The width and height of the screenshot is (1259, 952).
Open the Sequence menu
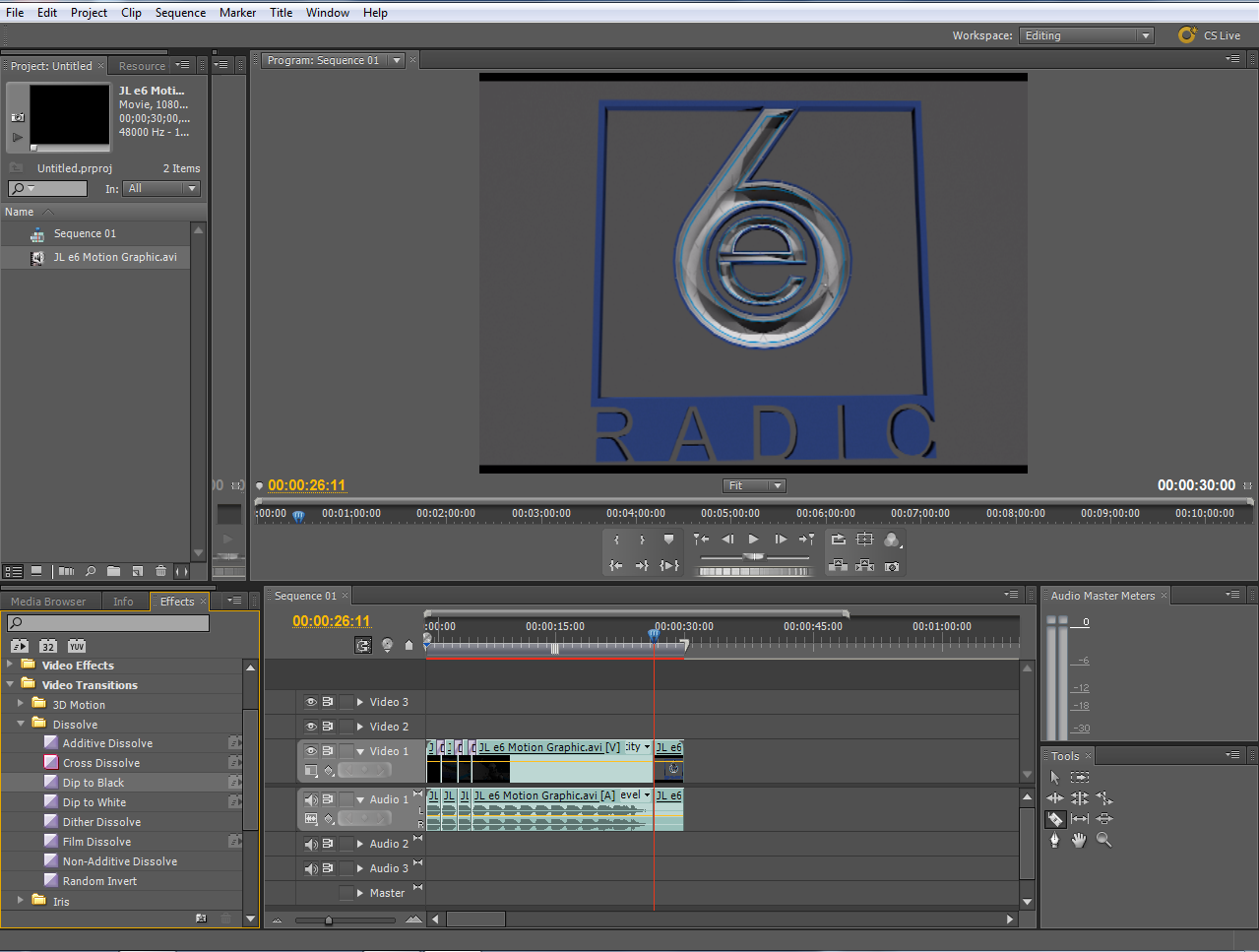coord(180,12)
